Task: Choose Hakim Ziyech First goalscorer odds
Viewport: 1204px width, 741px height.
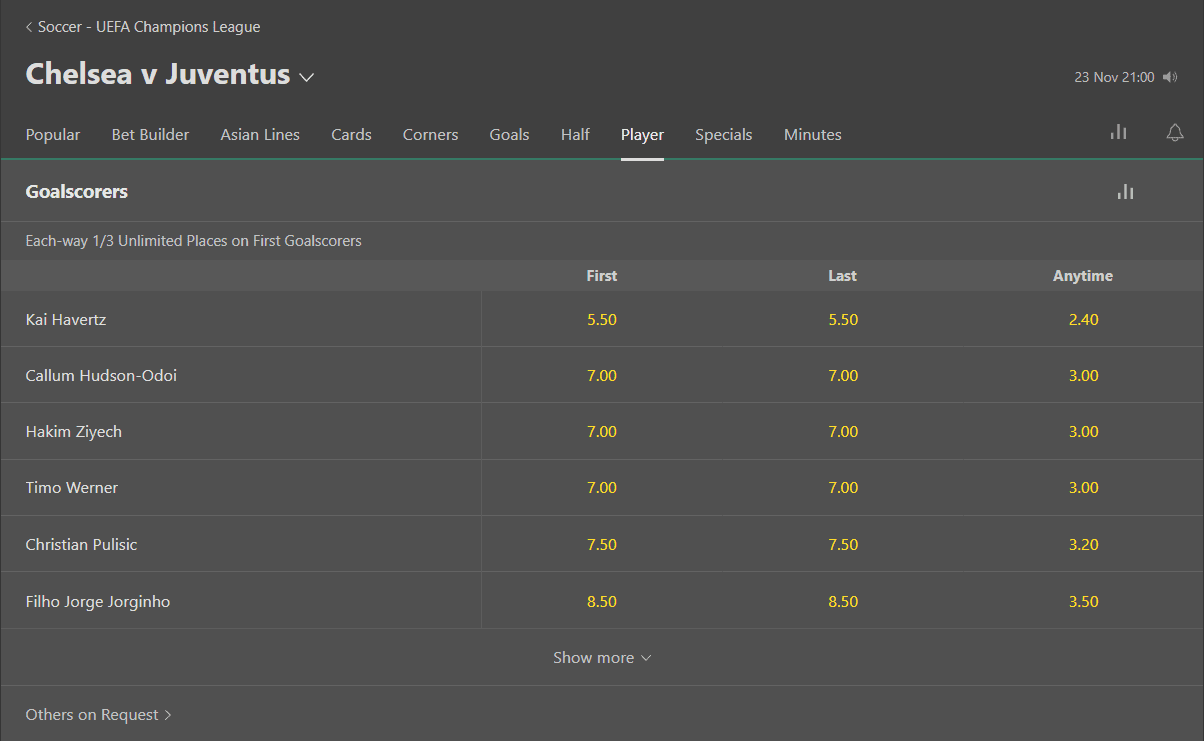Action: point(602,432)
